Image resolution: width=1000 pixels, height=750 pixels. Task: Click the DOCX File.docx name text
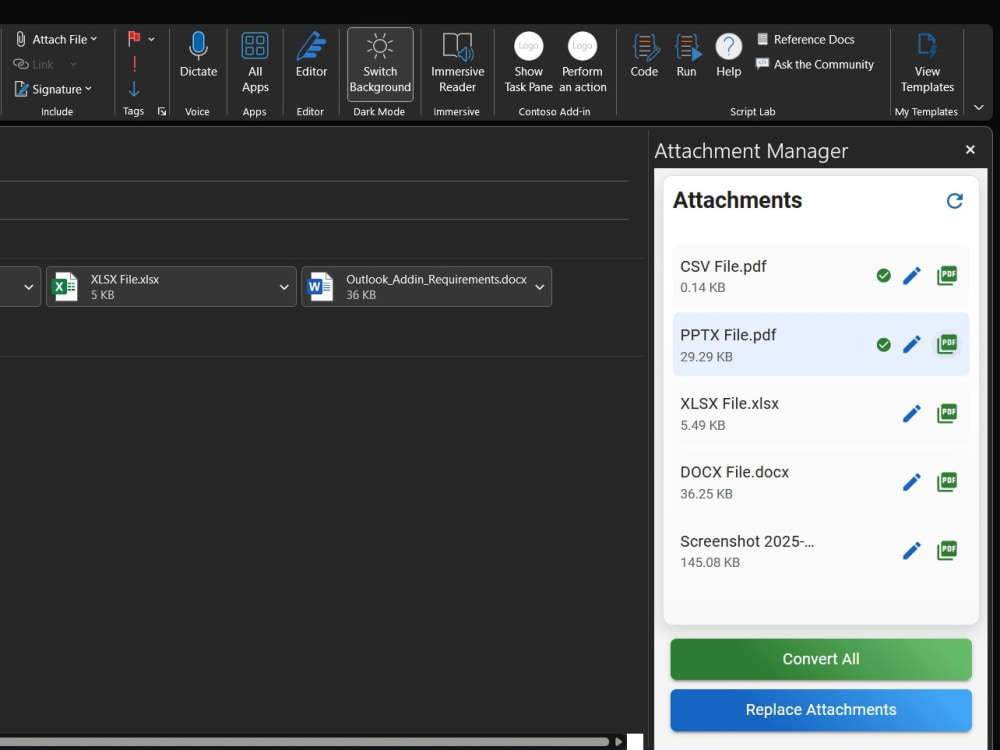(x=734, y=472)
